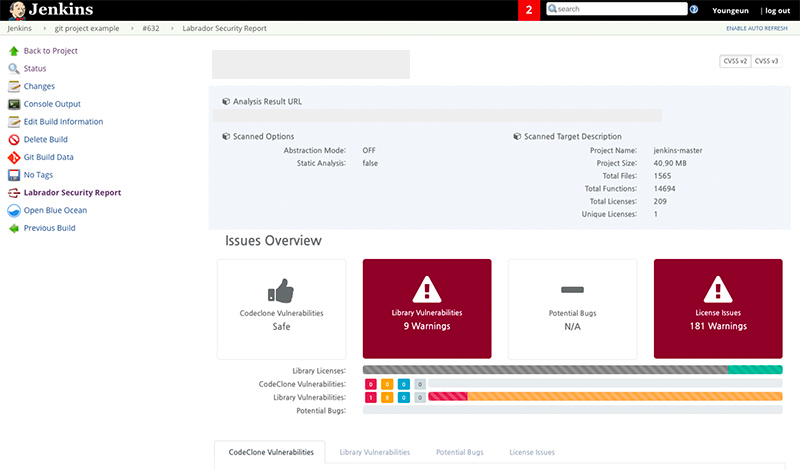
Task: Click blue severity swatch in CodeClone Vulnerabilities row
Action: 404,384
